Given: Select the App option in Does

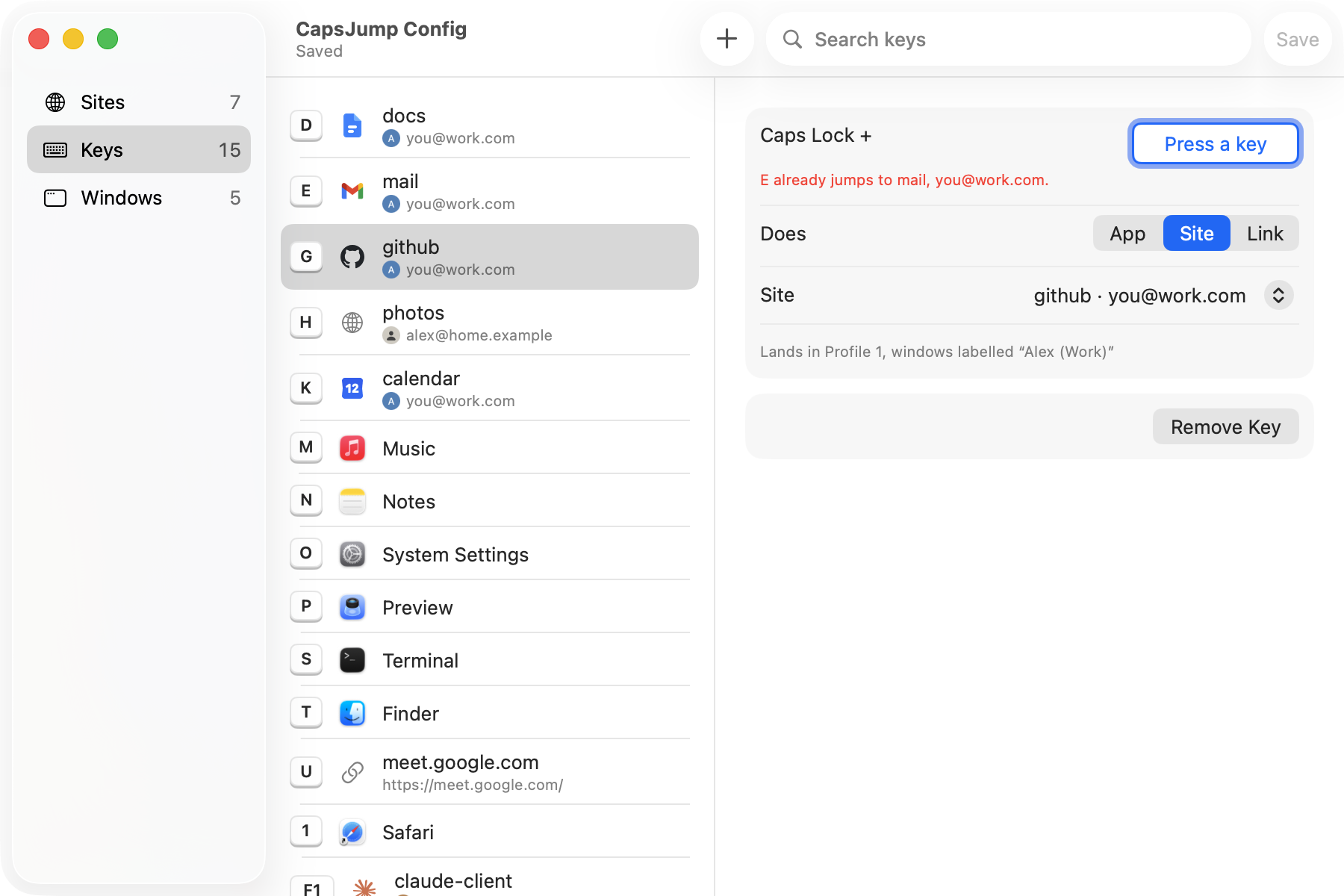Looking at the screenshot, I should point(1127,234).
